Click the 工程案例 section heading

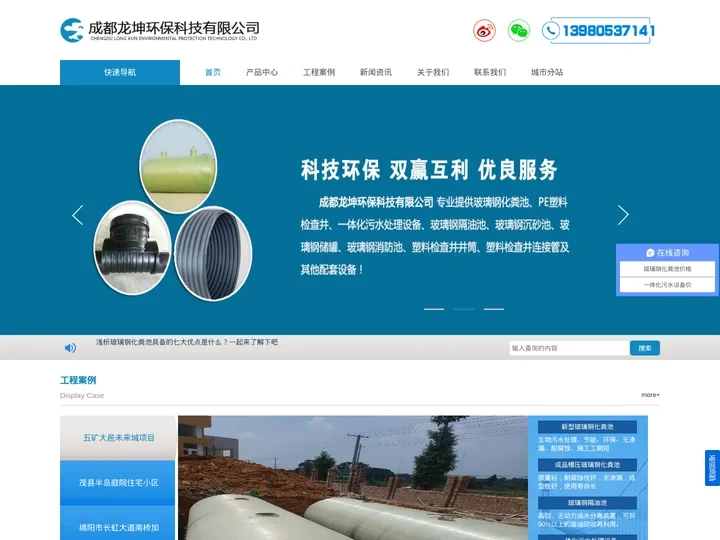click(x=78, y=380)
